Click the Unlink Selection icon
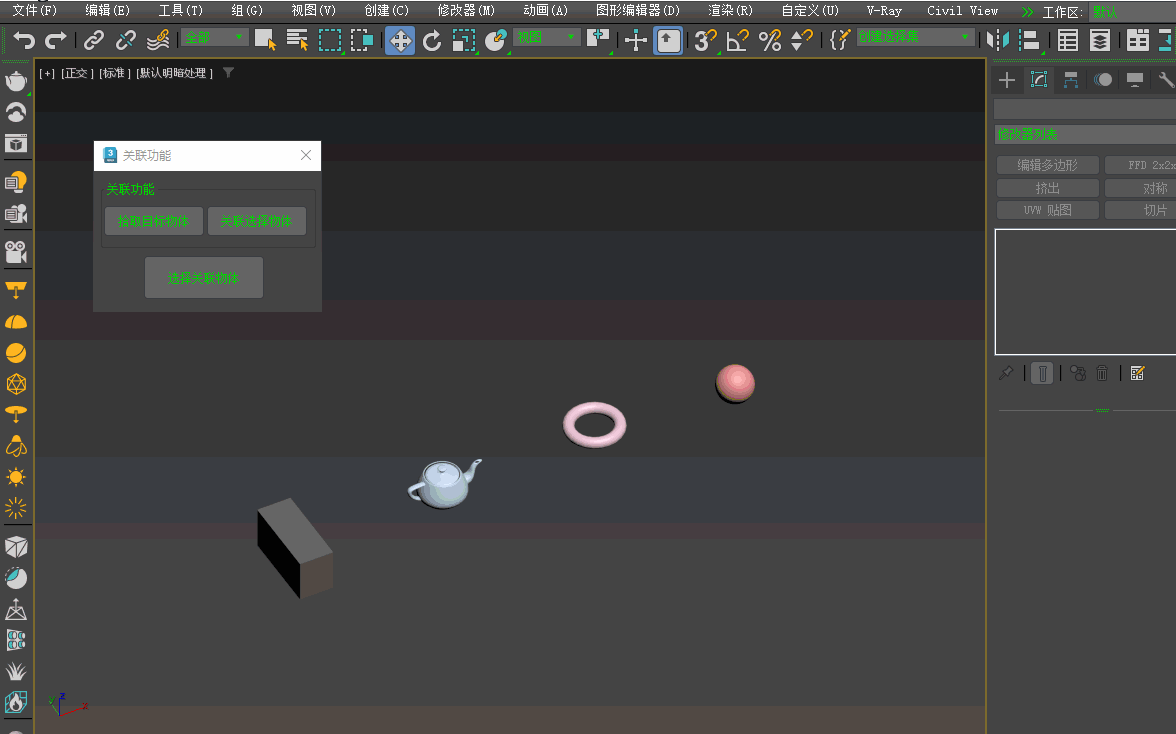 click(125, 40)
